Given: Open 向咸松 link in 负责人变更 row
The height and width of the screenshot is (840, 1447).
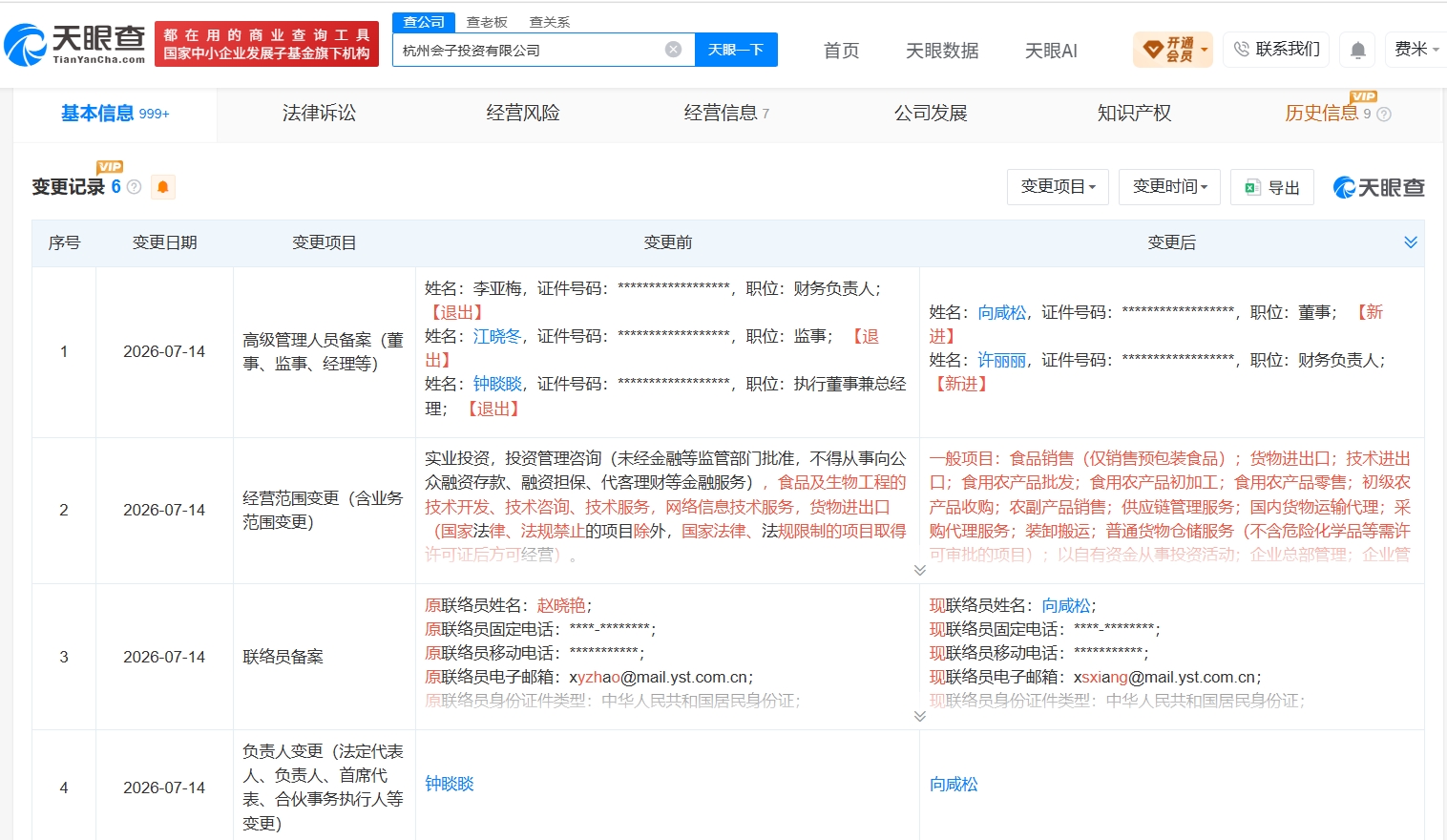Looking at the screenshot, I should coord(954,784).
